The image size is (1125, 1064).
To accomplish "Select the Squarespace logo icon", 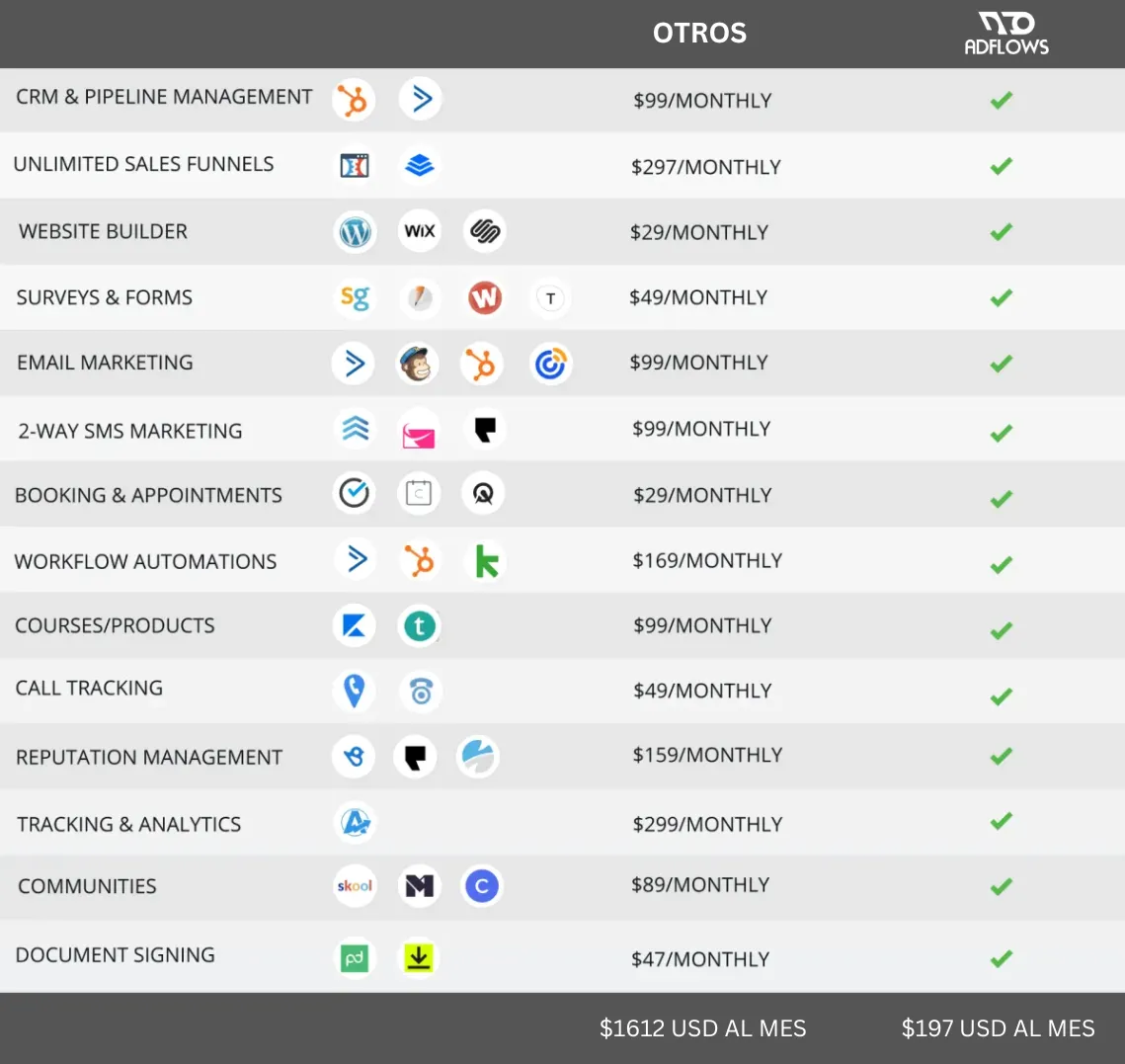I will (x=485, y=231).
